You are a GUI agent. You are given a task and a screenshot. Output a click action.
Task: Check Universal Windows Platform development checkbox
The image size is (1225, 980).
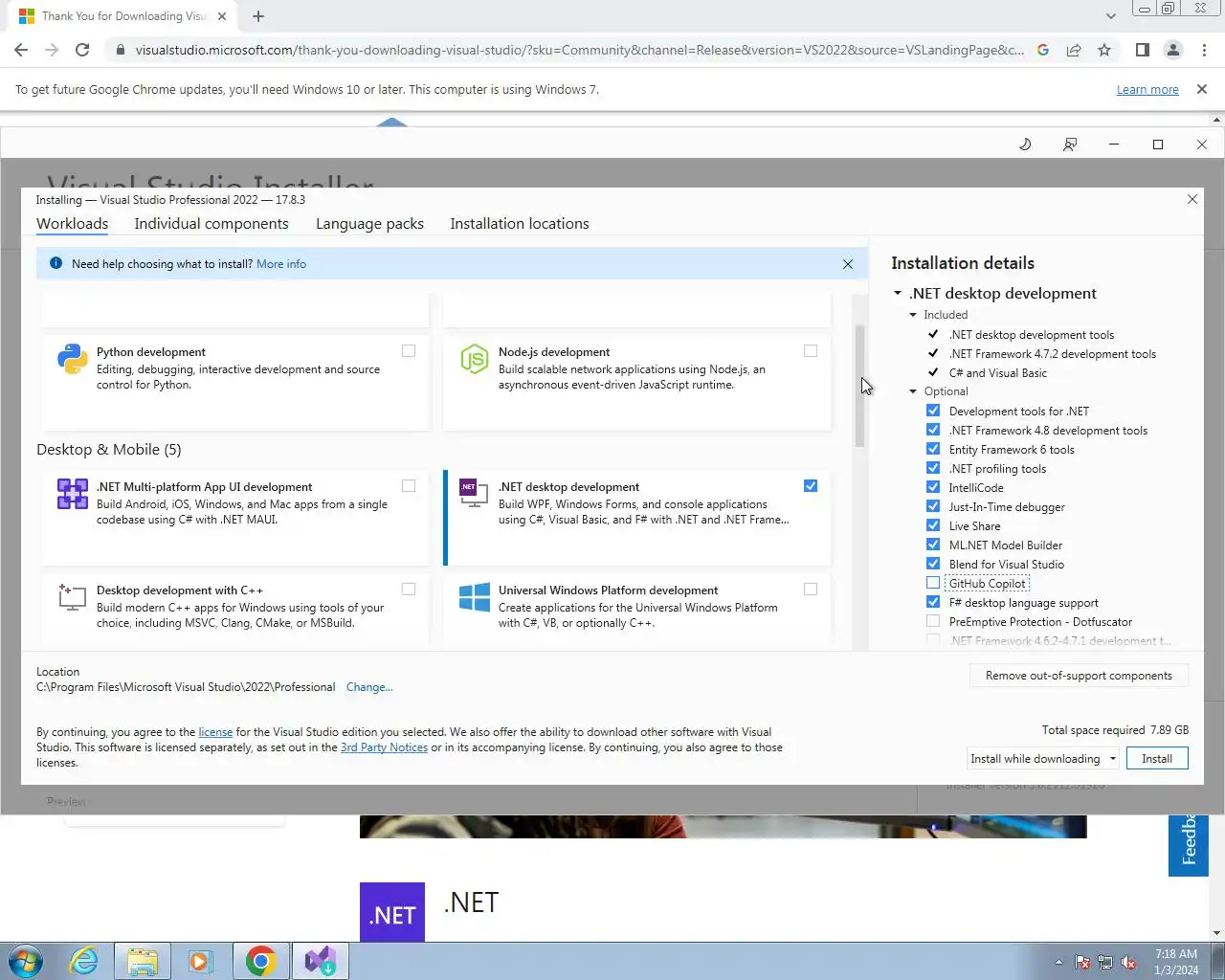click(811, 590)
